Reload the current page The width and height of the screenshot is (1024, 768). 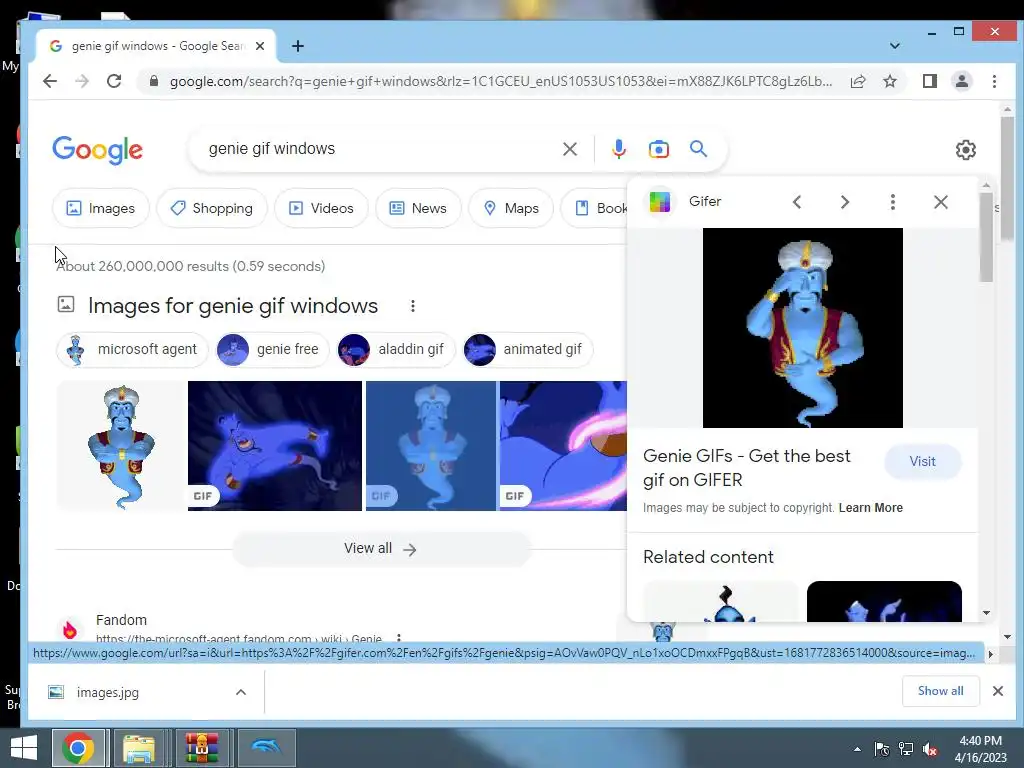[114, 81]
